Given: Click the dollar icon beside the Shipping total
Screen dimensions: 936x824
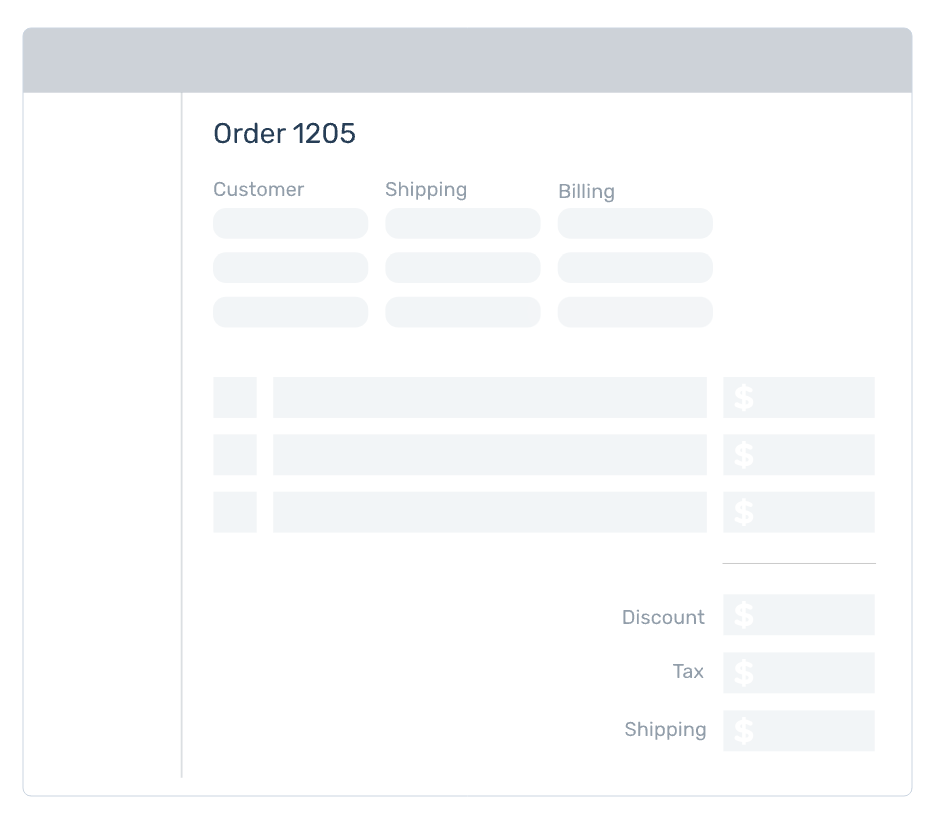Looking at the screenshot, I should (x=743, y=730).
